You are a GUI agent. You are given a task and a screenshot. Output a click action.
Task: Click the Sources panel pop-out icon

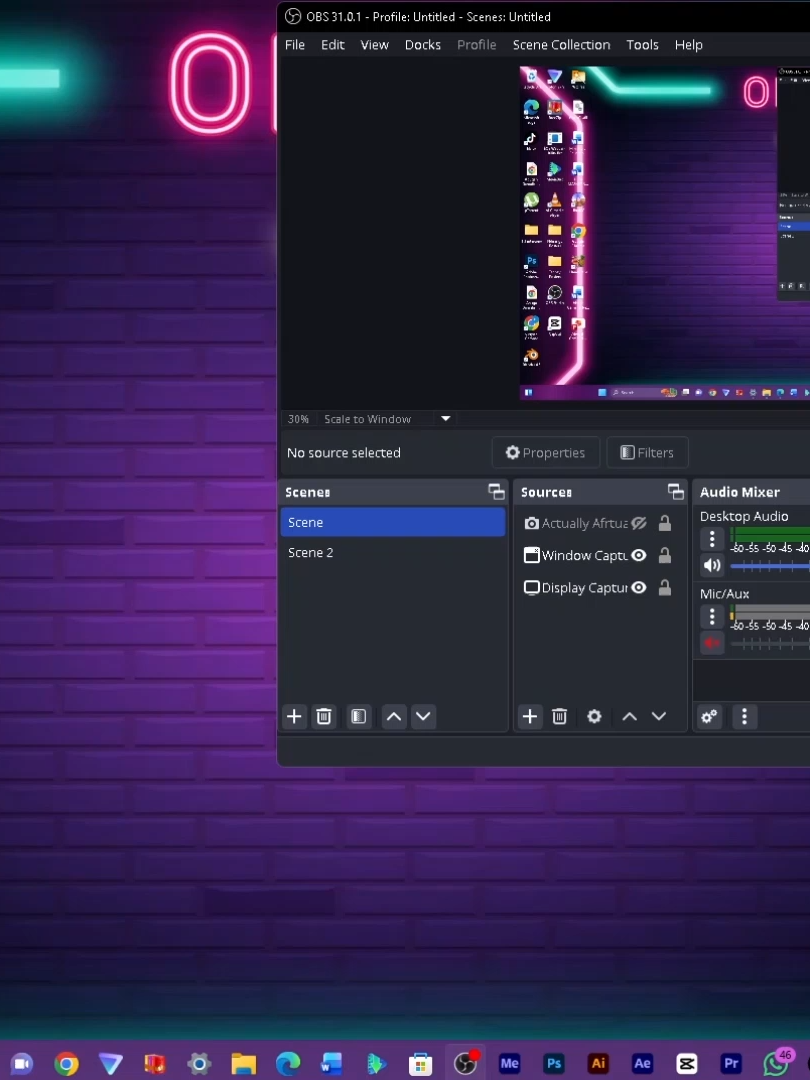[675, 491]
